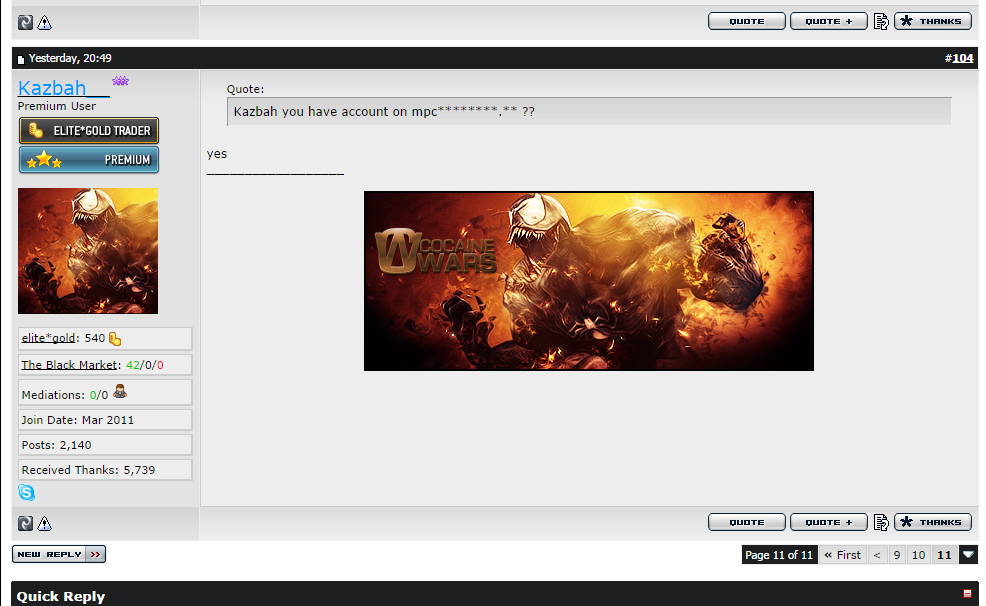Thank Kazbah for post #104
Image resolution: width=986 pixels, height=606 pixels.
[933, 522]
